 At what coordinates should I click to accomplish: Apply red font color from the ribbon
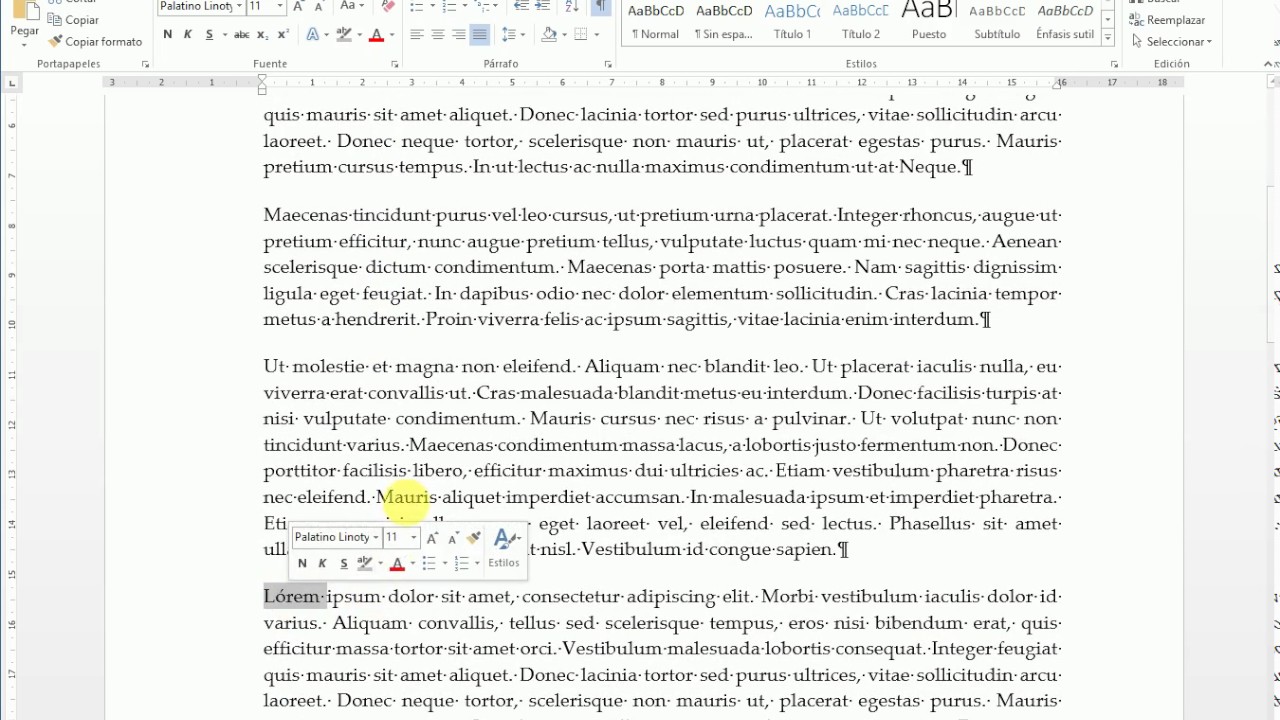376,35
